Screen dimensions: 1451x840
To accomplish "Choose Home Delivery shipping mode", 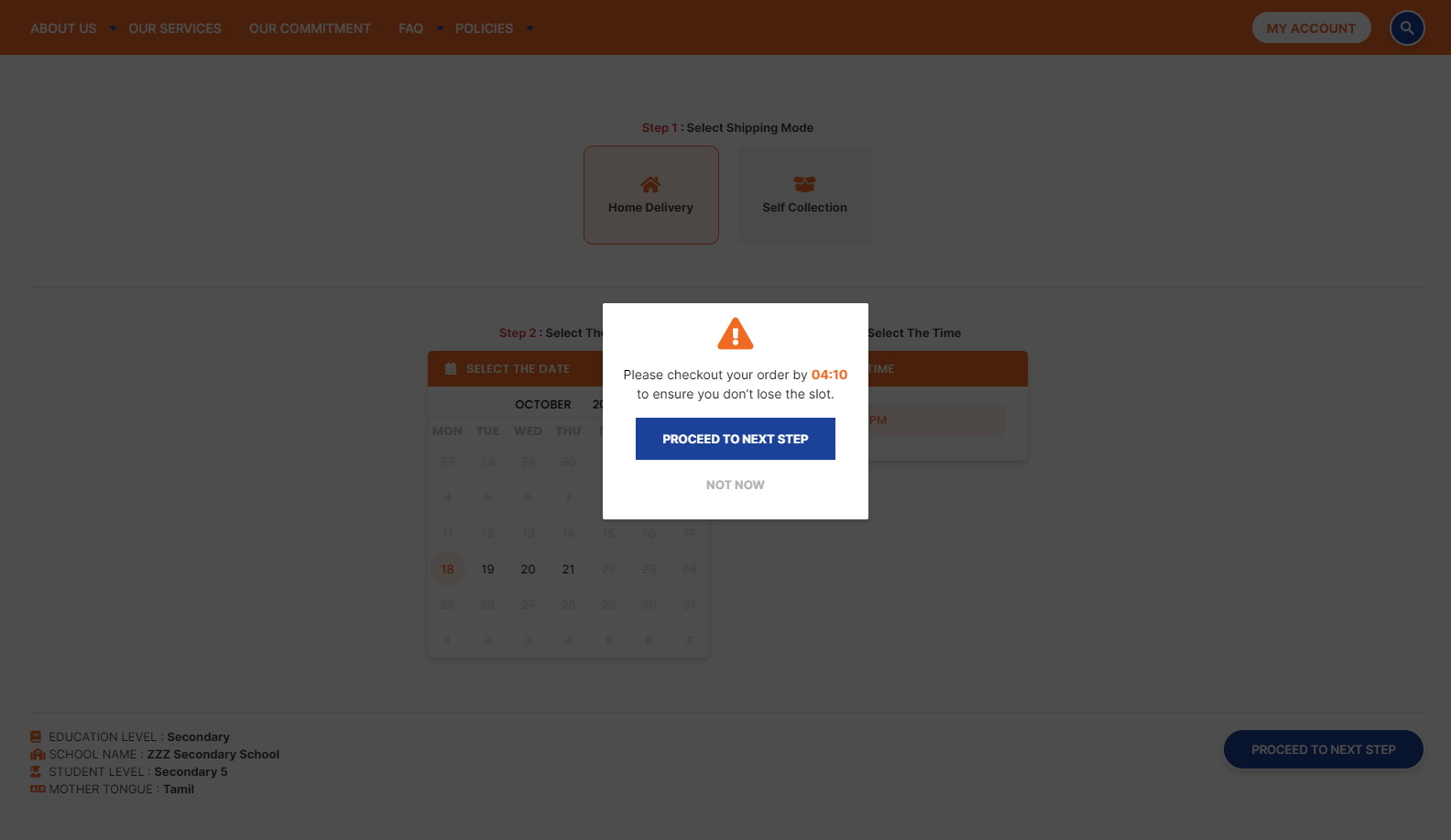I will (651, 195).
